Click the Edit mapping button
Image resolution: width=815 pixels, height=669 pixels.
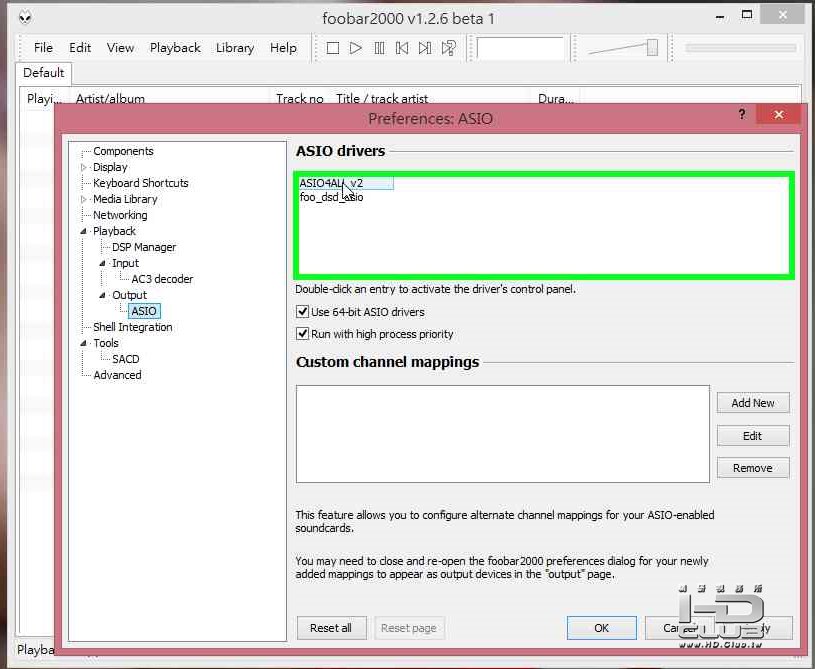pyautogui.click(x=753, y=436)
